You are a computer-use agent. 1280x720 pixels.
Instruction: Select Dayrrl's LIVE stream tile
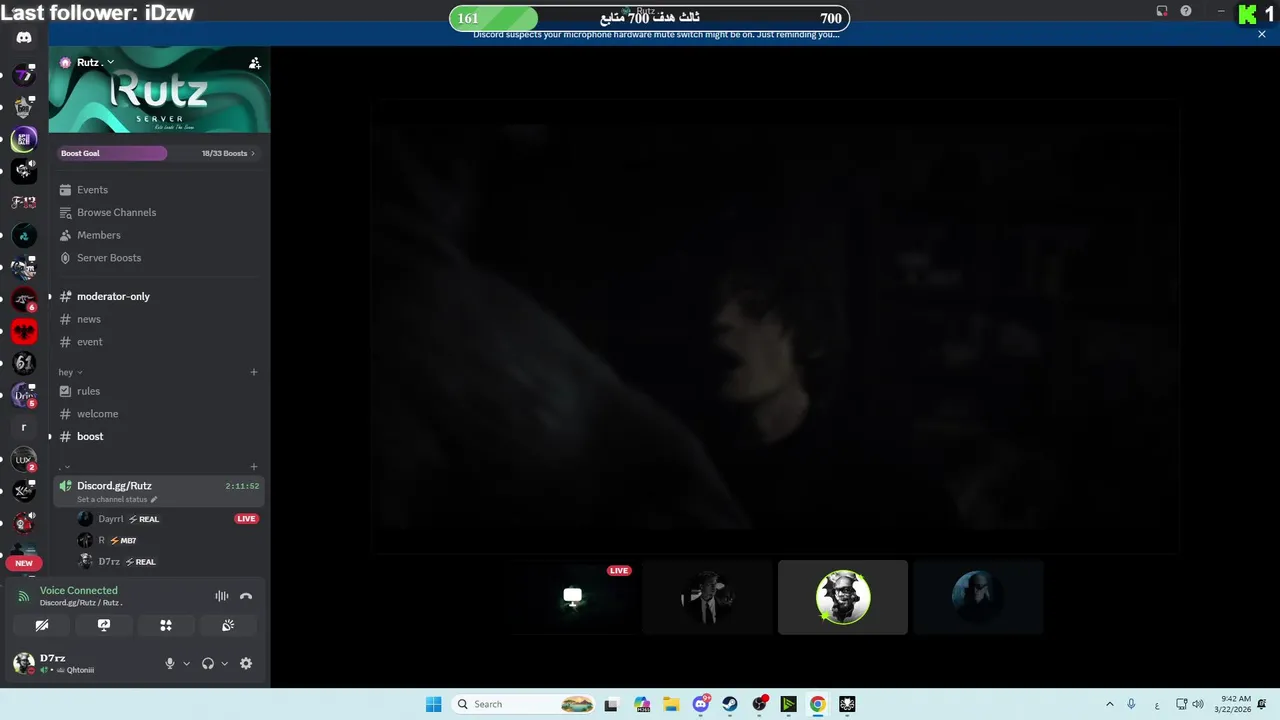click(x=572, y=597)
